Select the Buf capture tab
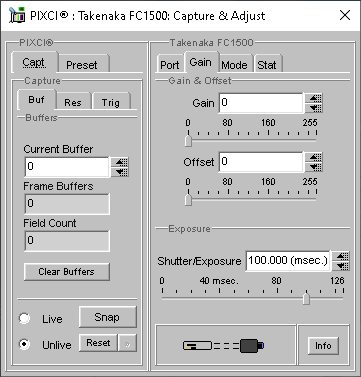 pyautogui.click(x=36, y=100)
